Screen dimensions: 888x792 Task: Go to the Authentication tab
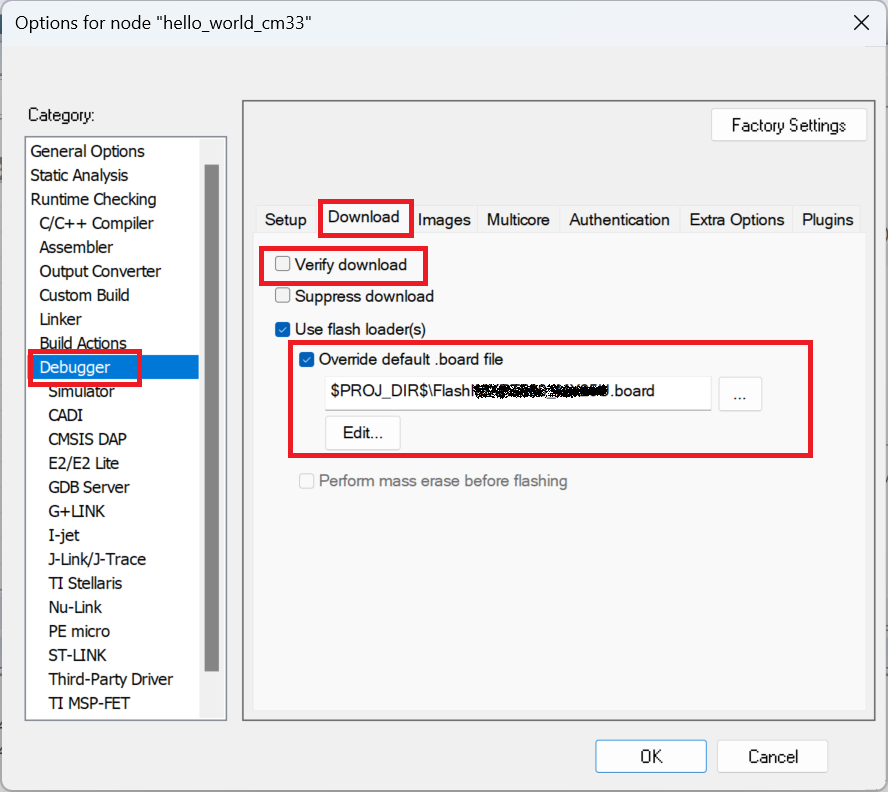tap(619, 220)
